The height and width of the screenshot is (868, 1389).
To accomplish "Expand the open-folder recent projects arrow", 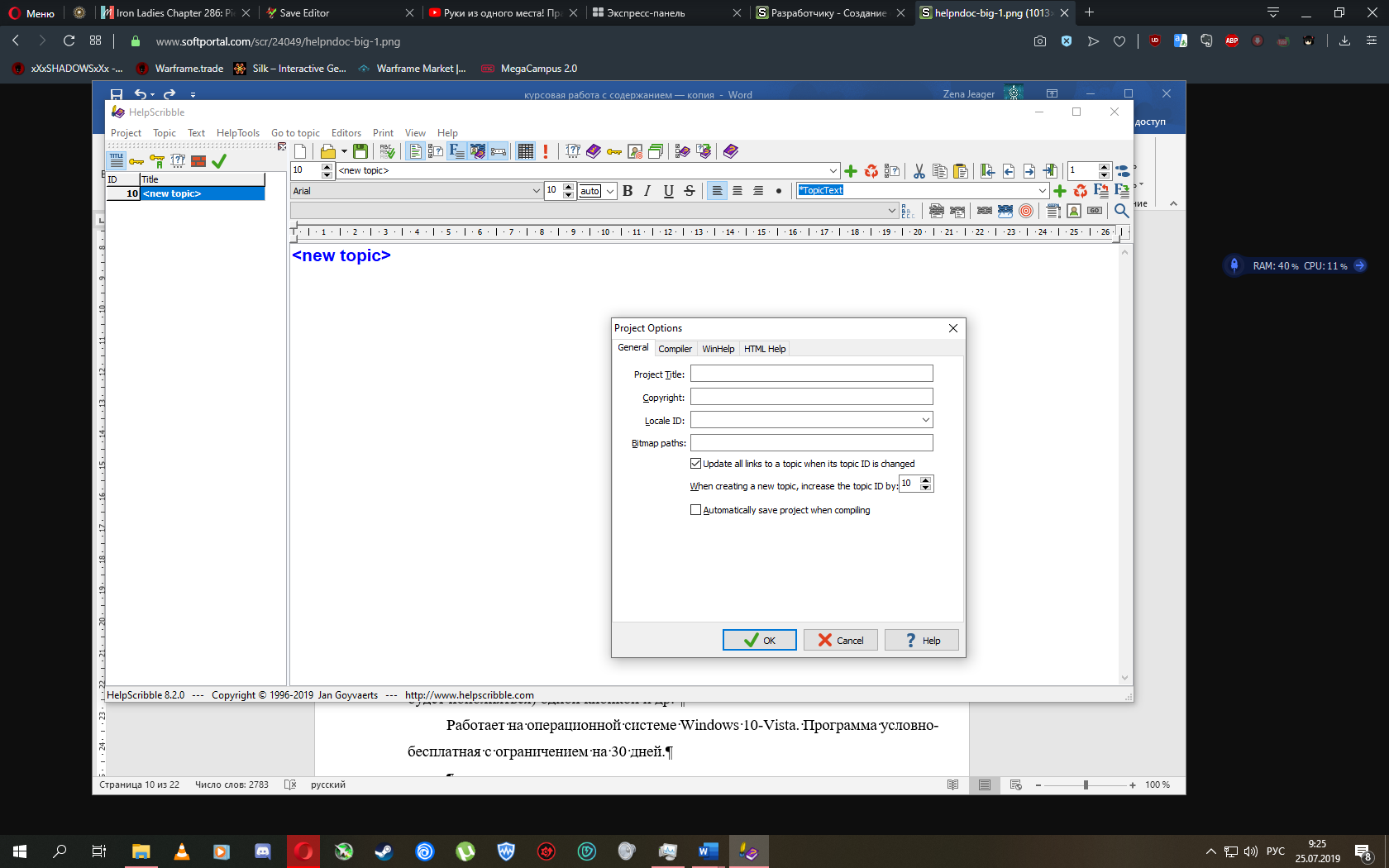I will pyautogui.click(x=344, y=151).
